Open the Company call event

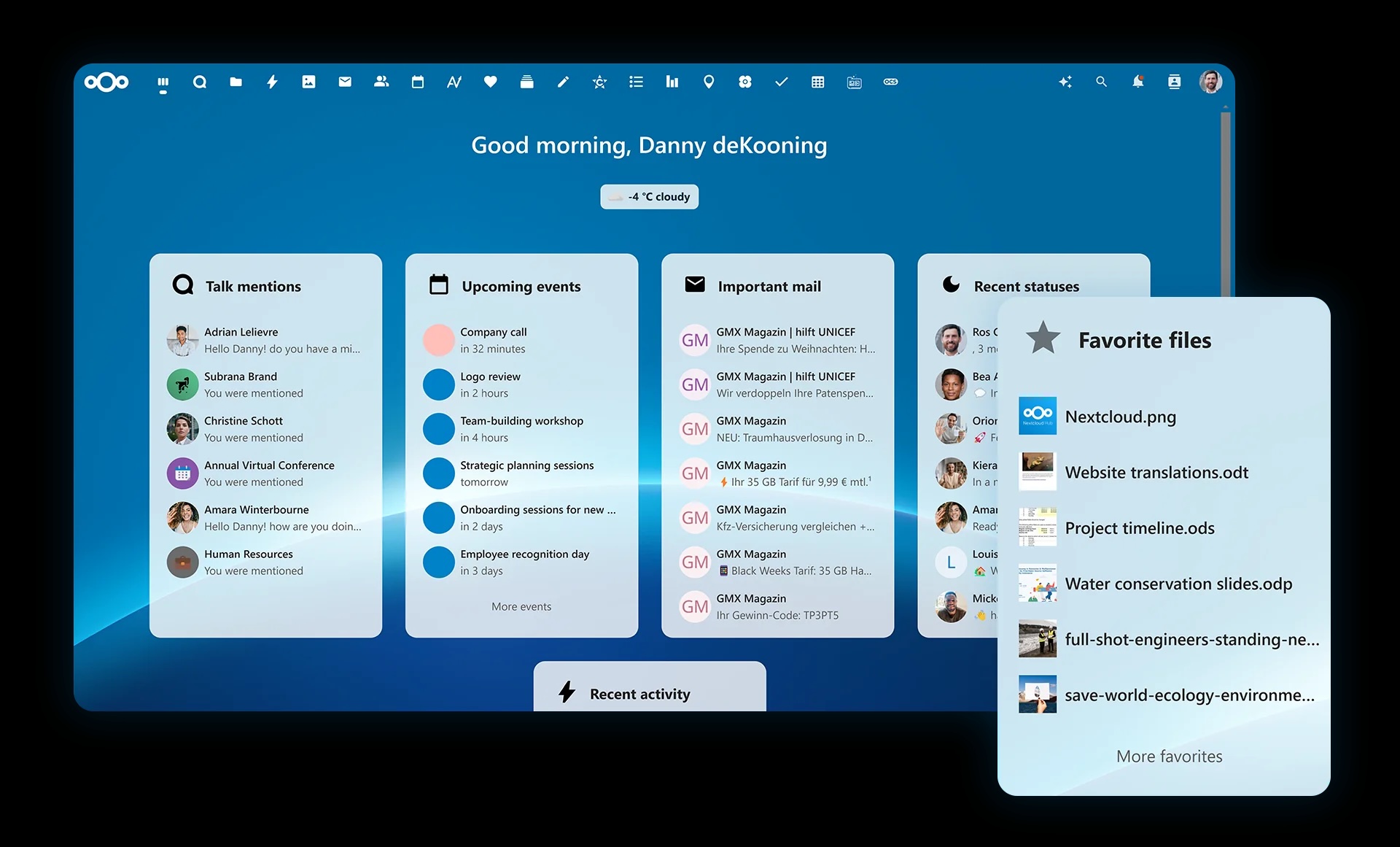521,341
